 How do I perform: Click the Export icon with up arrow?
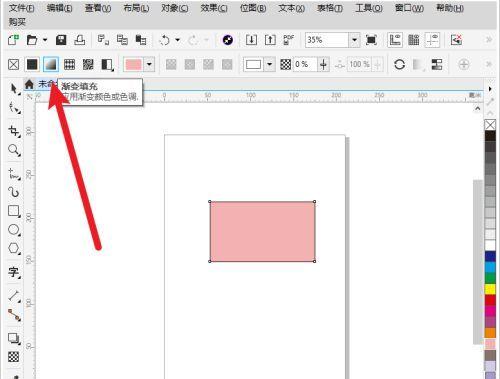(270, 40)
